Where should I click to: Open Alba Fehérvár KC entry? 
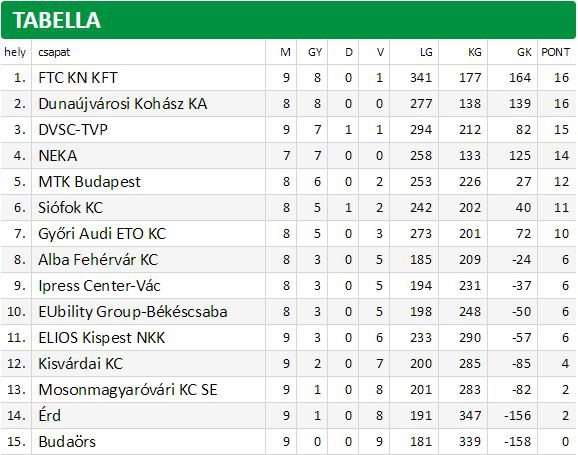point(98,260)
